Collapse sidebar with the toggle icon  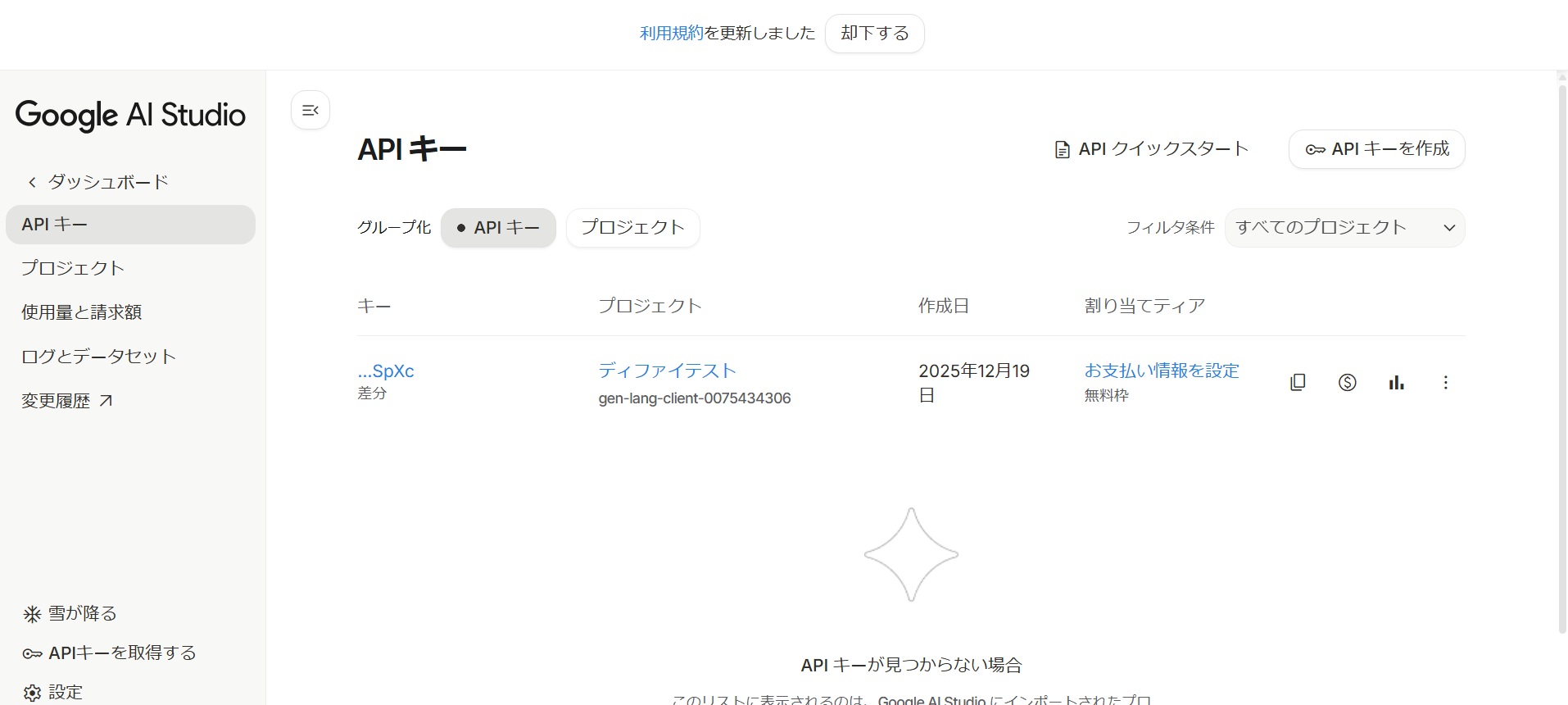point(310,110)
